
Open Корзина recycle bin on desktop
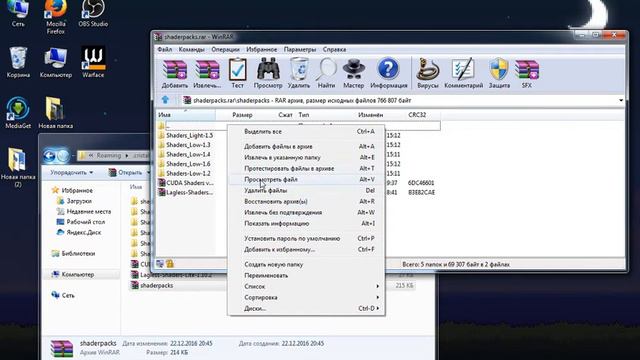18,62
